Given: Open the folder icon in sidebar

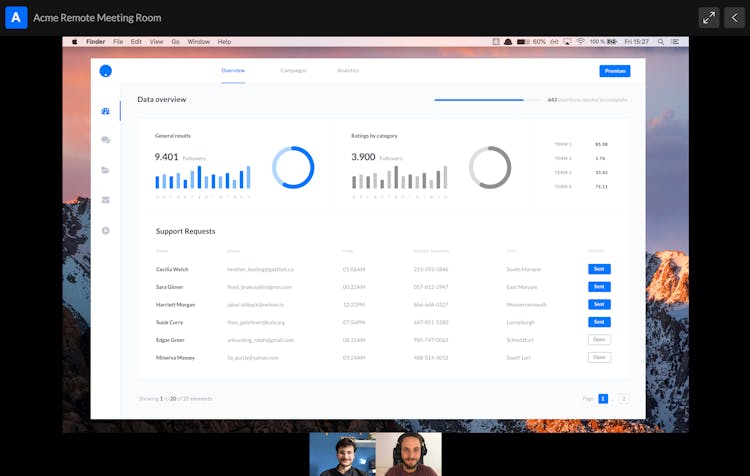Looking at the screenshot, I should pyautogui.click(x=106, y=170).
